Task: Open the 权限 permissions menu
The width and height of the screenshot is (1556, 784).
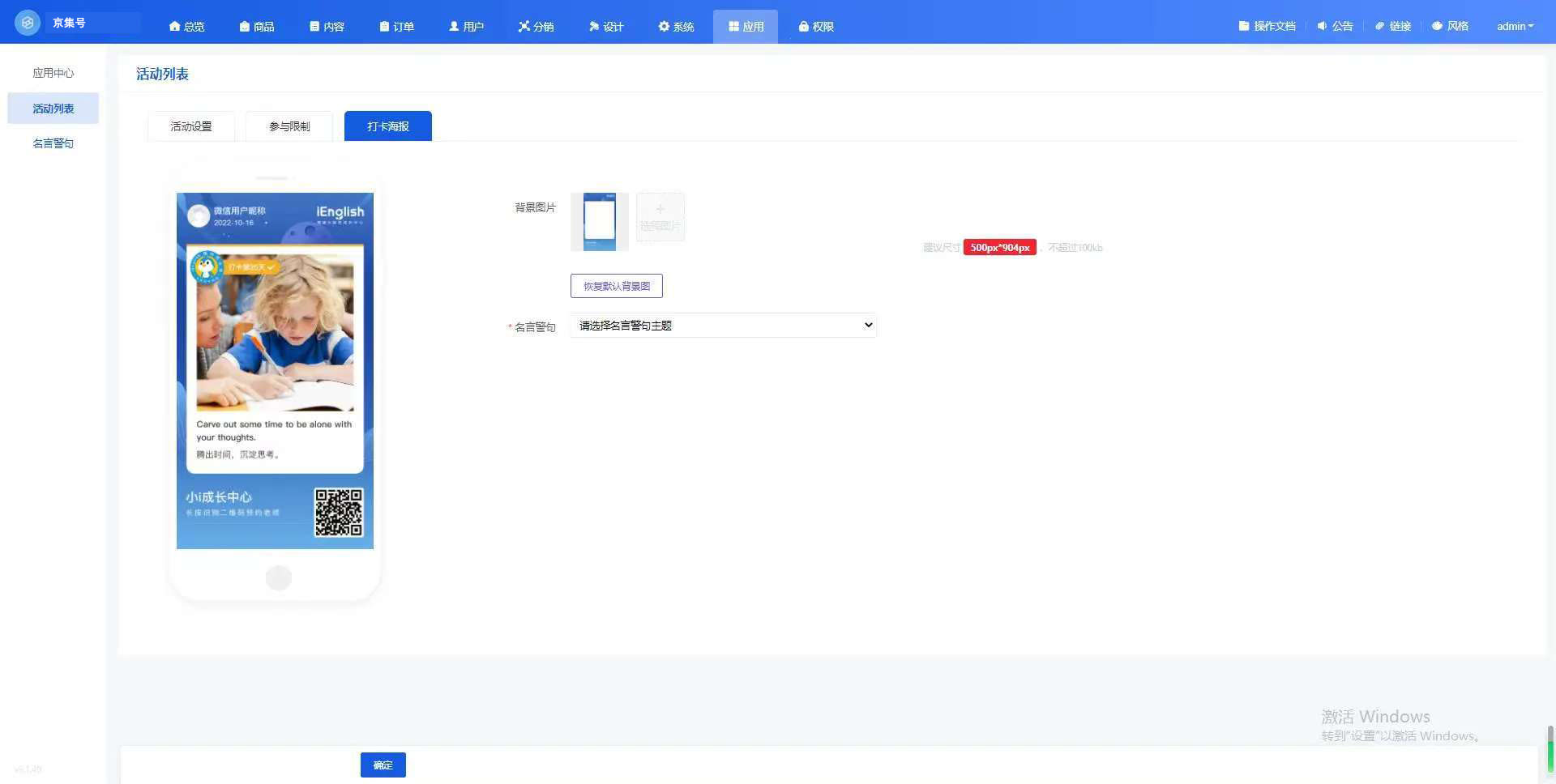Action: [816, 27]
